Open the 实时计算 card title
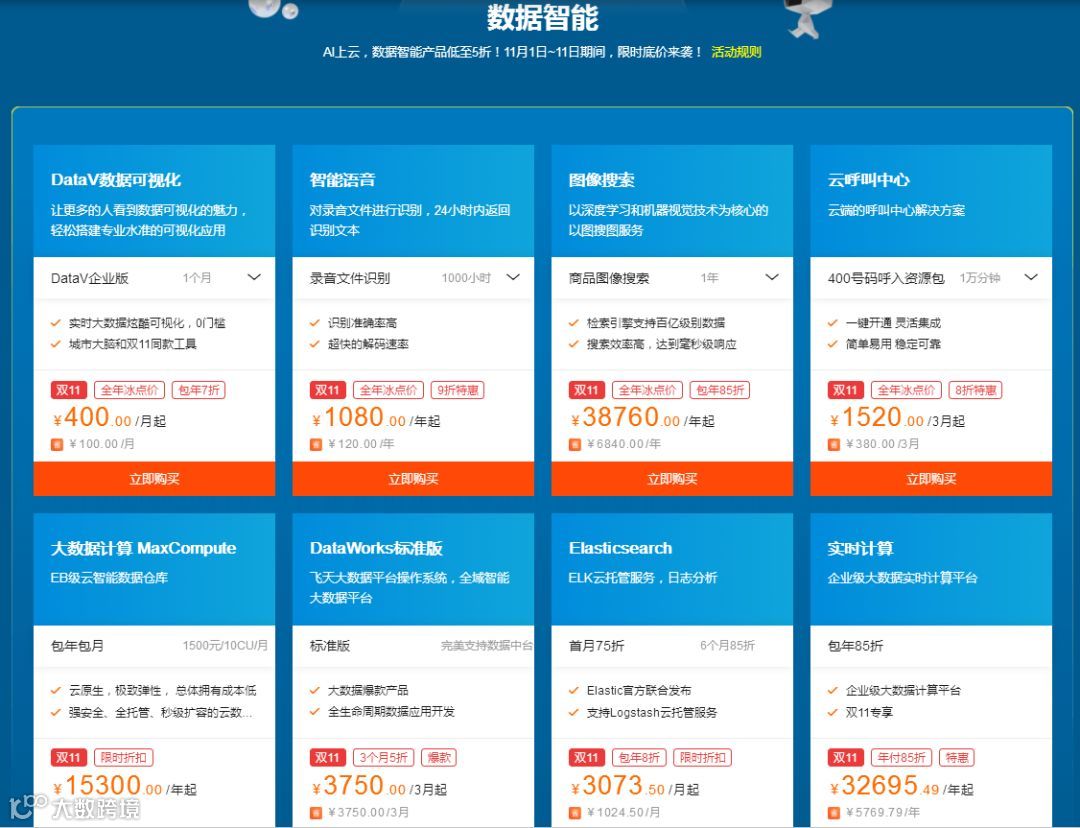This screenshot has height=828, width=1080. 860,548
